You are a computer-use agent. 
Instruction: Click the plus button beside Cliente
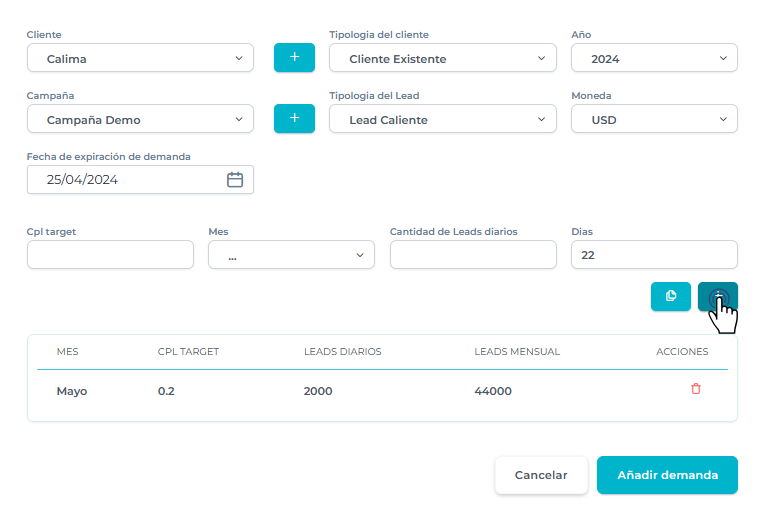[294, 58]
